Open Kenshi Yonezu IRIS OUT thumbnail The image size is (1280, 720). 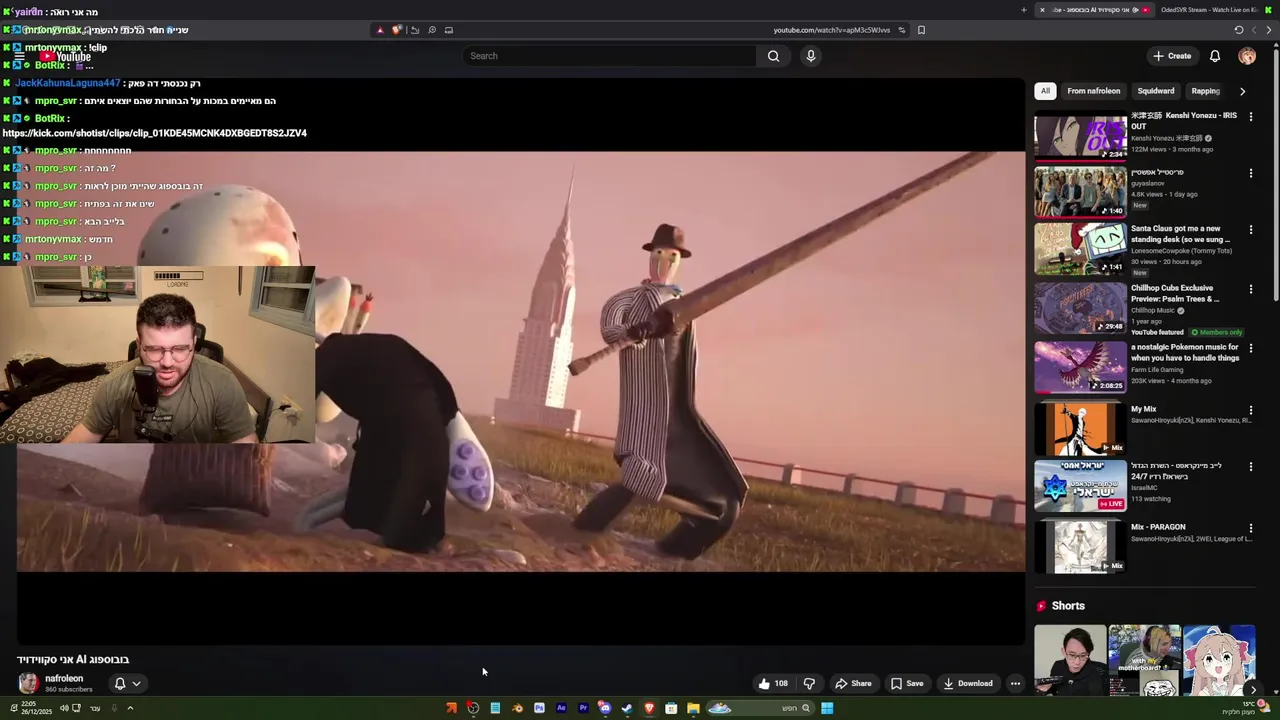coord(1080,134)
